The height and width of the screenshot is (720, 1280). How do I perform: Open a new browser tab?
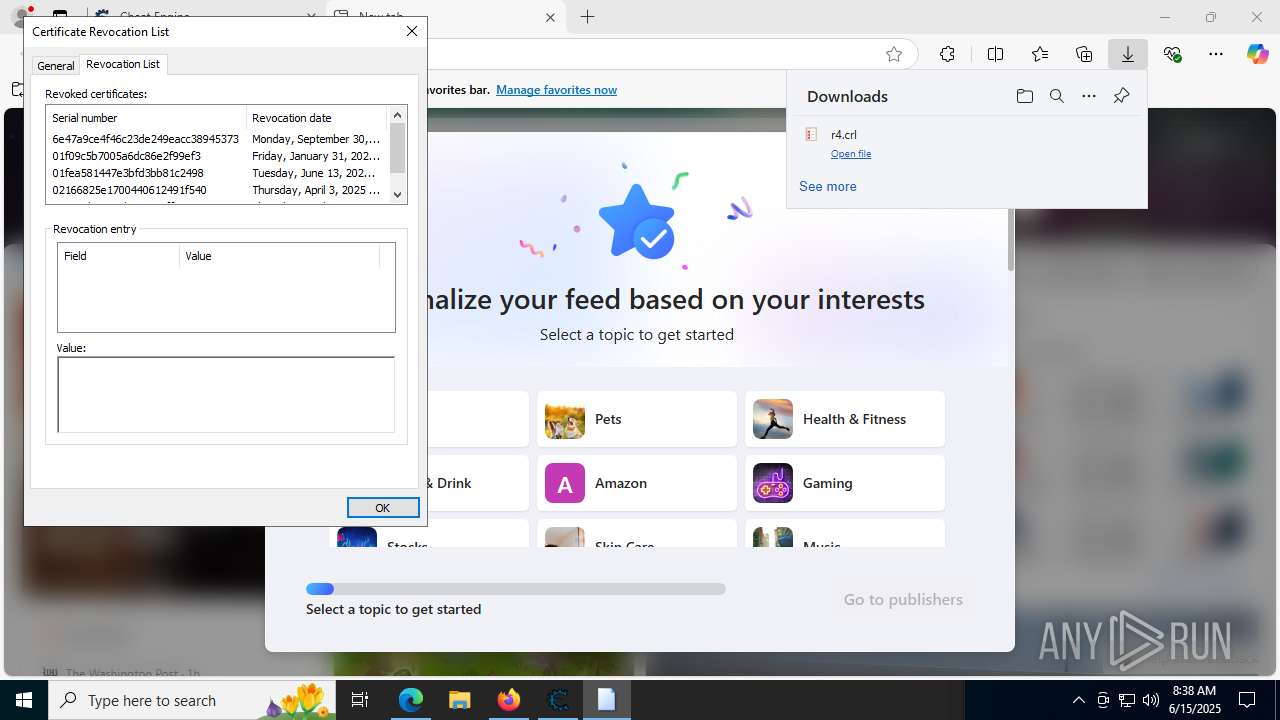point(588,17)
